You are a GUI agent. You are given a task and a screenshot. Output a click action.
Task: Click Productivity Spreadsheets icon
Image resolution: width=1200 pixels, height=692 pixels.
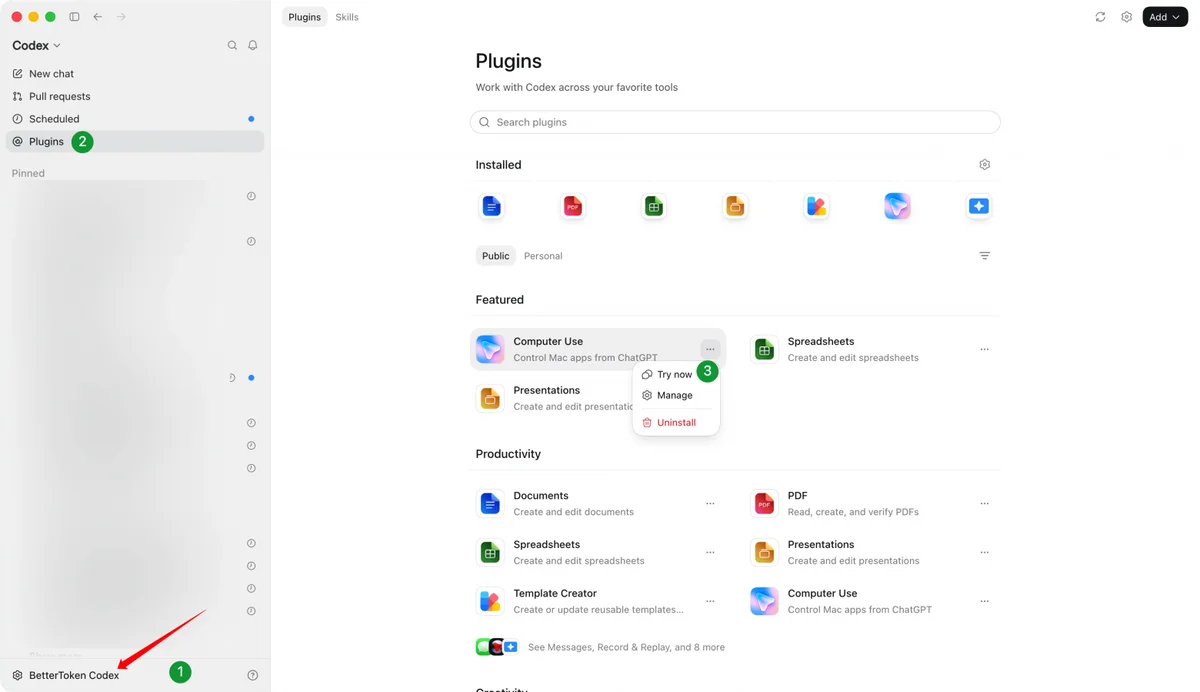490,552
